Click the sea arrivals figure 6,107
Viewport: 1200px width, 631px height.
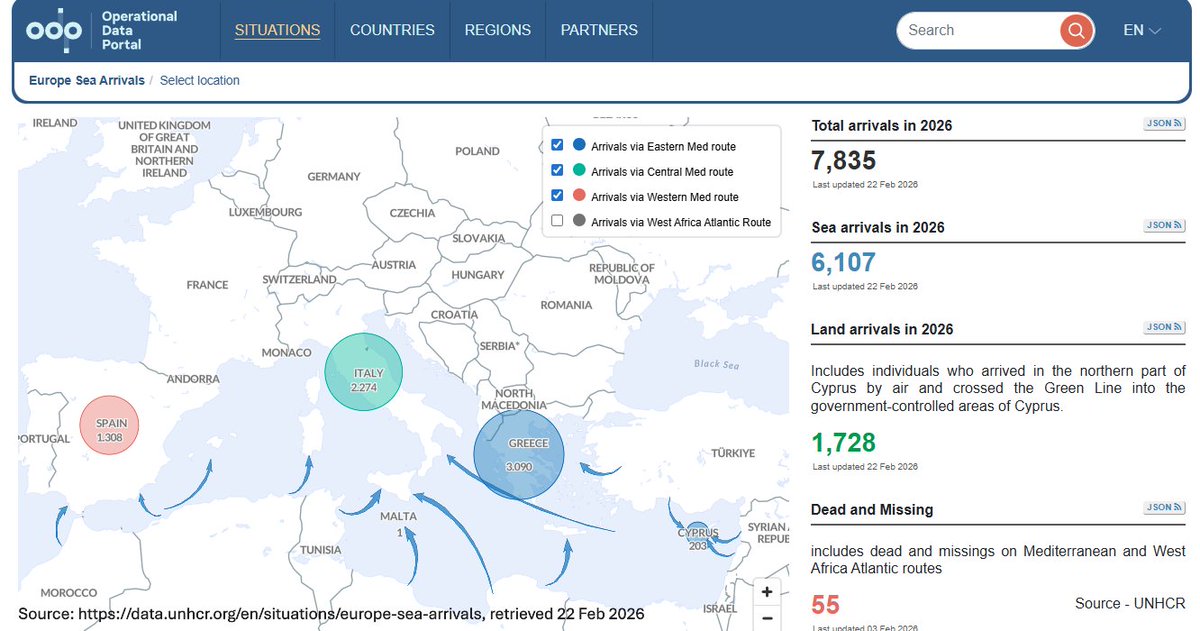coord(844,262)
